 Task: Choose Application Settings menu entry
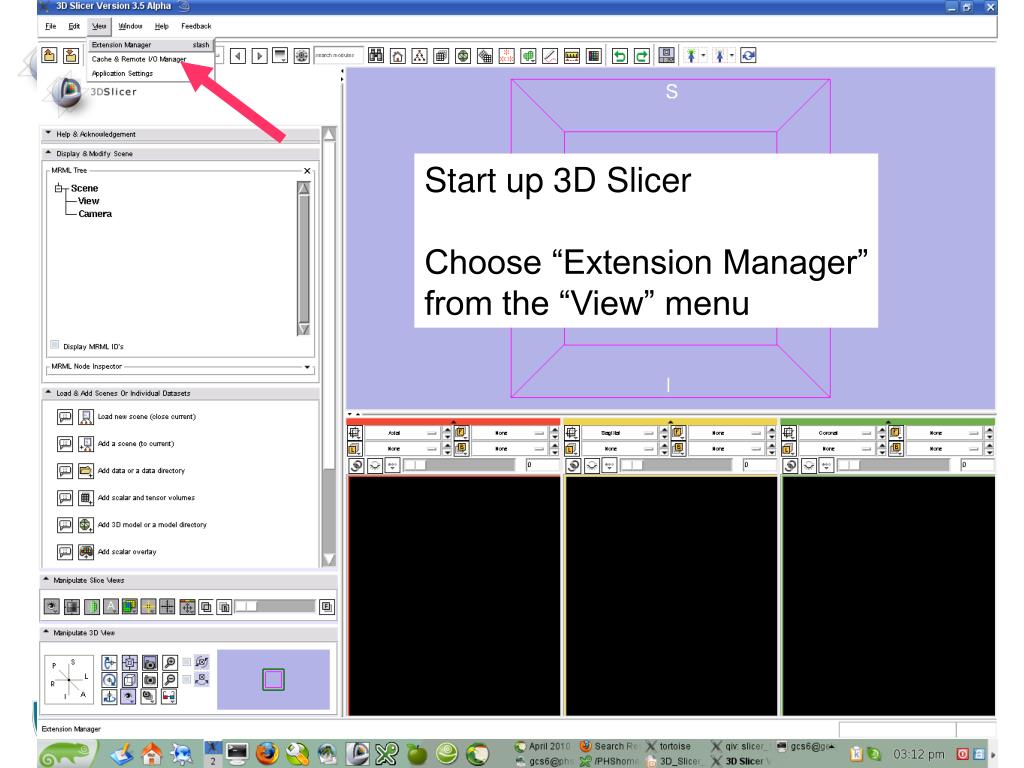point(150,74)
